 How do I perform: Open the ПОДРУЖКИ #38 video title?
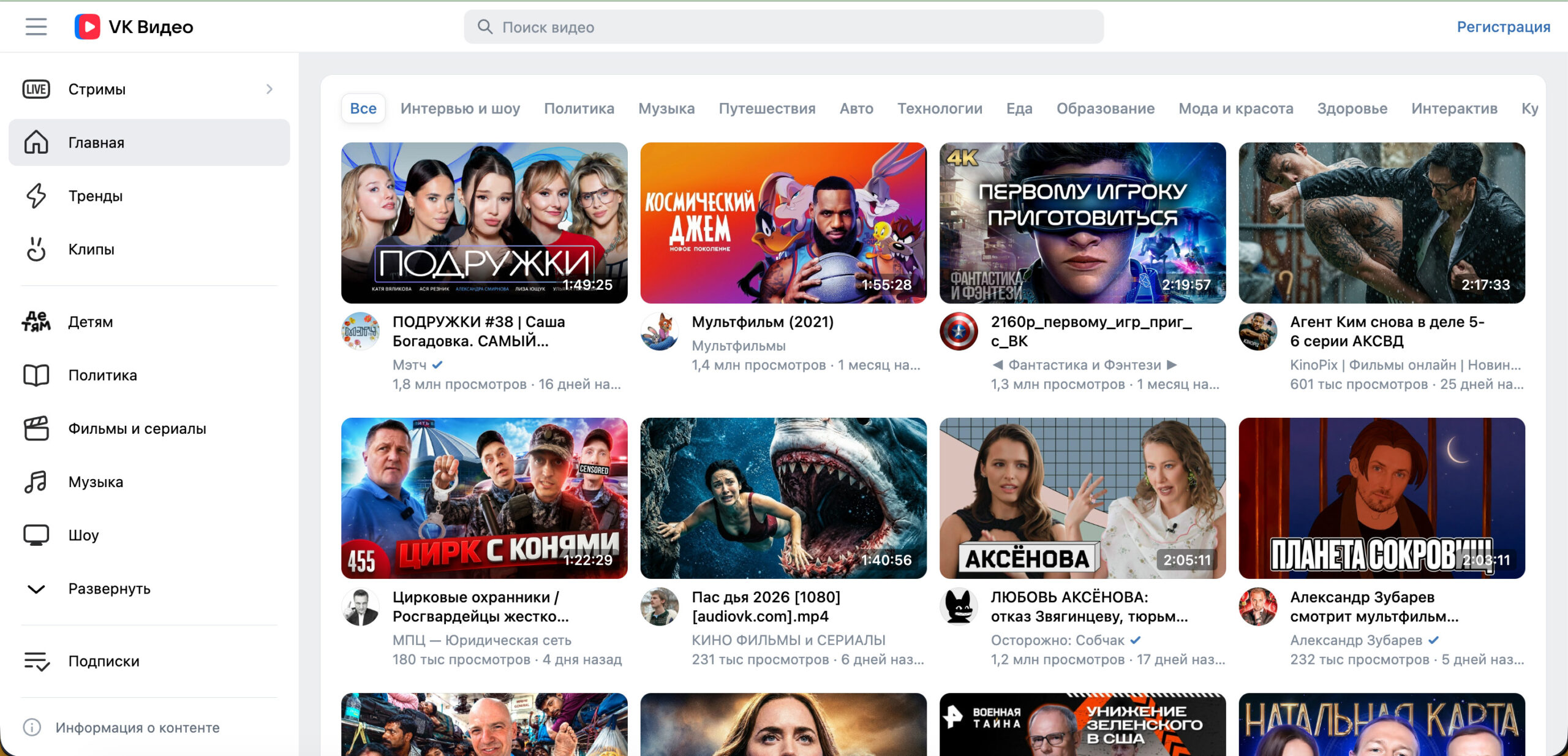pyautogui.click(x=479, y=331)
